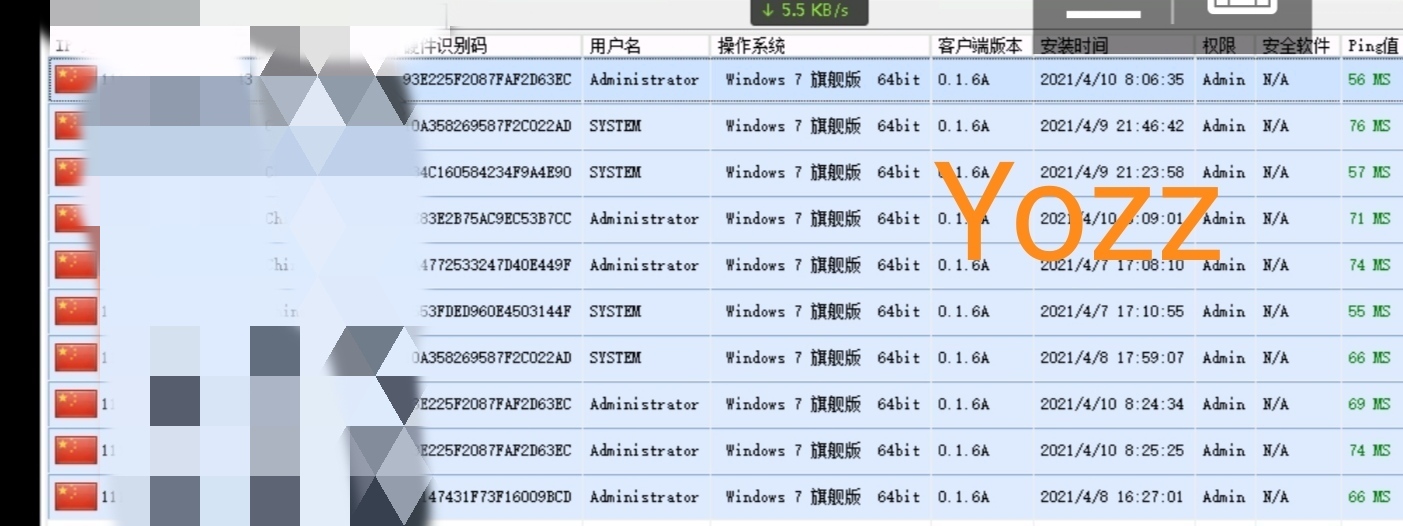The height and width of the screenshot is (526, 1403).
Task: Click the 55 MS ping value
Action: pyautogui.click(x=1369, y=311)
